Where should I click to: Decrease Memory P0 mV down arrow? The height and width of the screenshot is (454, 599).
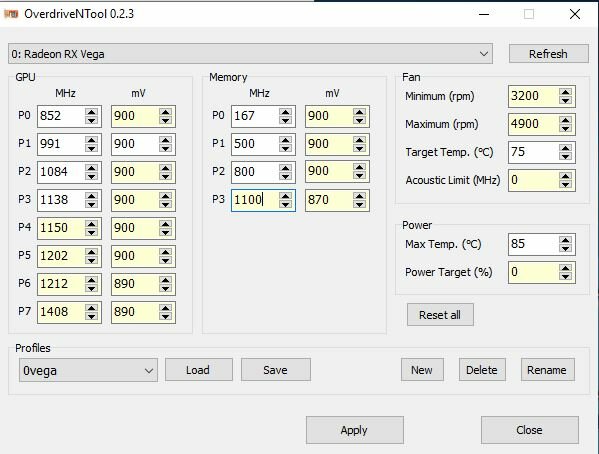click(x=359, y=121)
